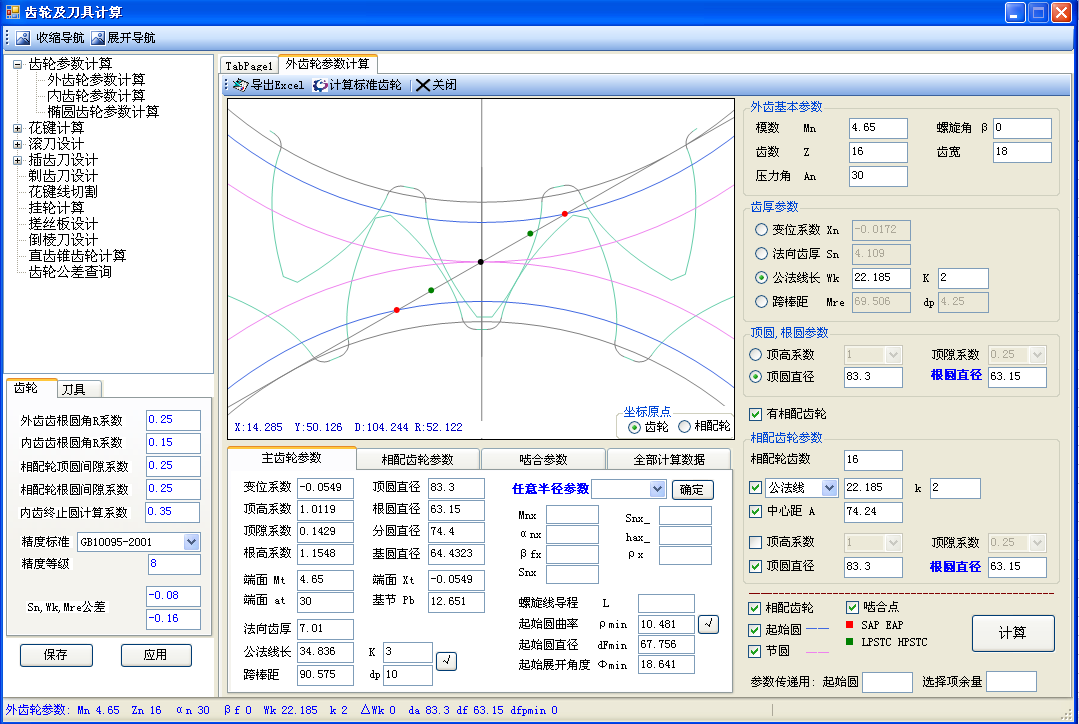Expand the 花键计算 tree node
Screen dimensions: 1079x724
click(18, 128)
